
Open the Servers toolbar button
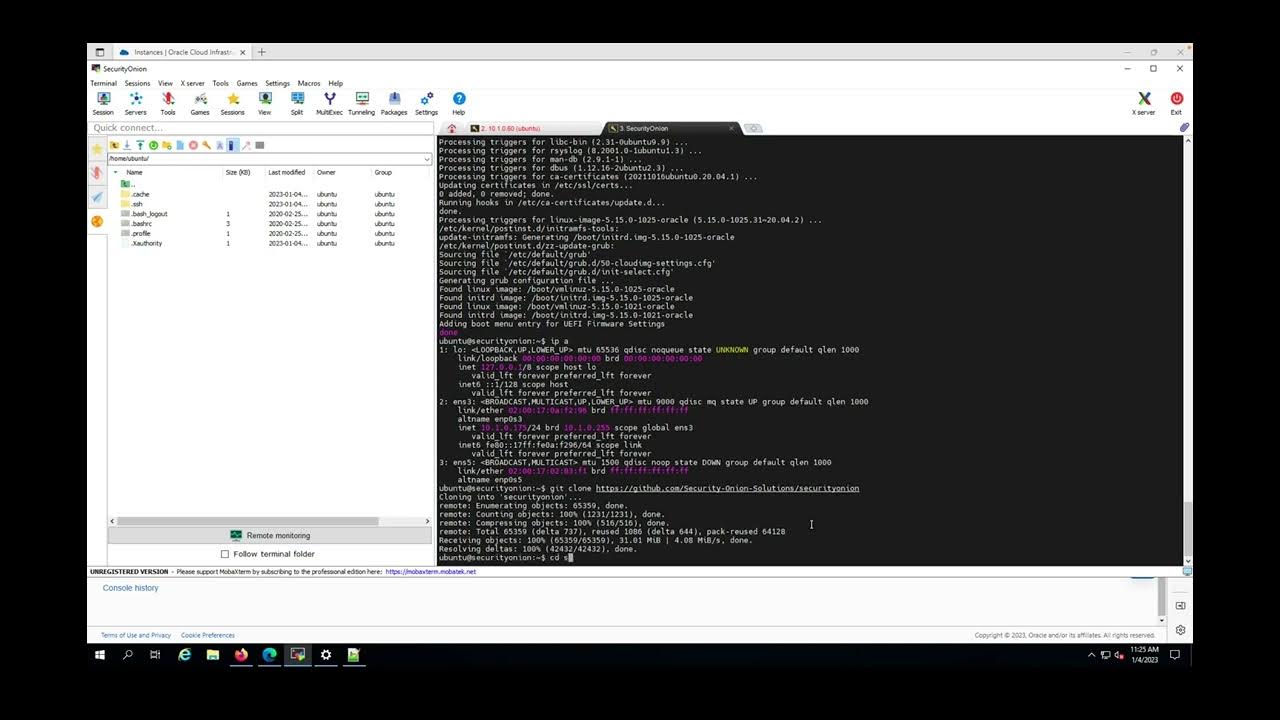coord(135,103)
